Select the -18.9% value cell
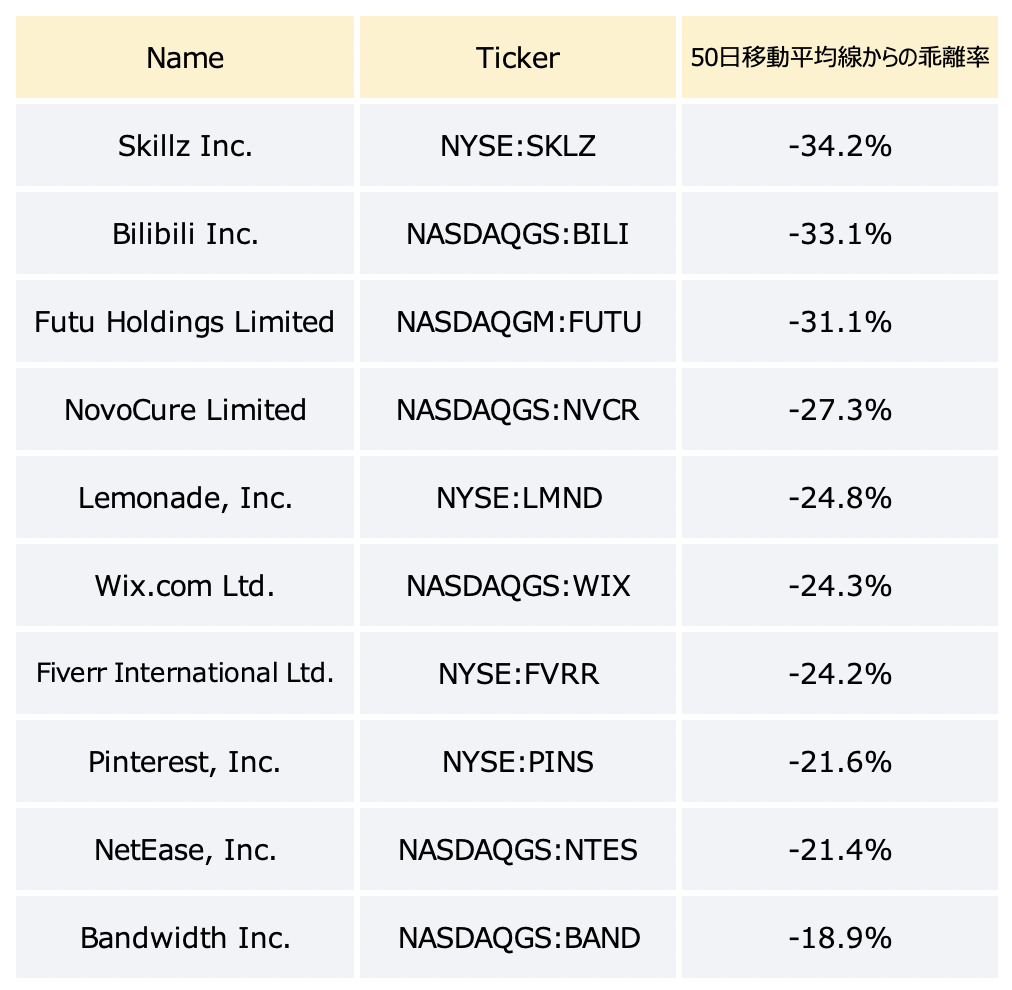This screenshot has width=1012, height=990. (x=840, y=937)
